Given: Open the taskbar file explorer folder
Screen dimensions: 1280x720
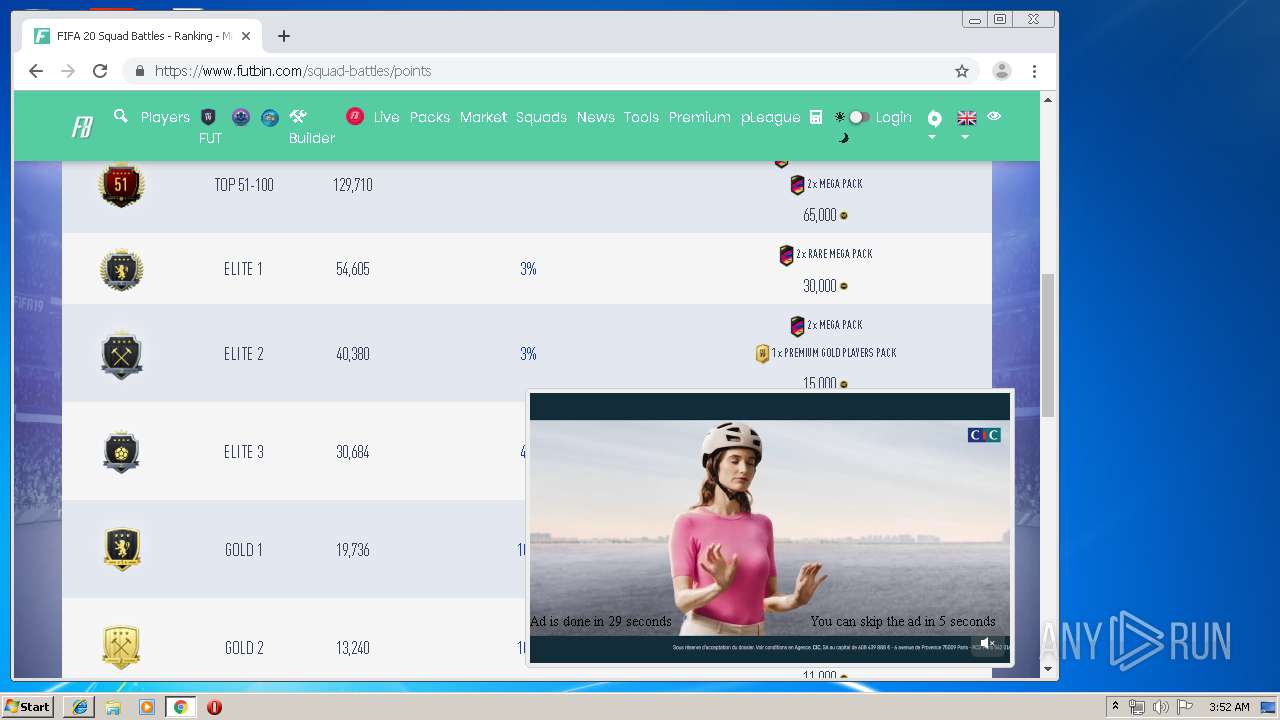Looking at the screenshot, I should [113, 707].
